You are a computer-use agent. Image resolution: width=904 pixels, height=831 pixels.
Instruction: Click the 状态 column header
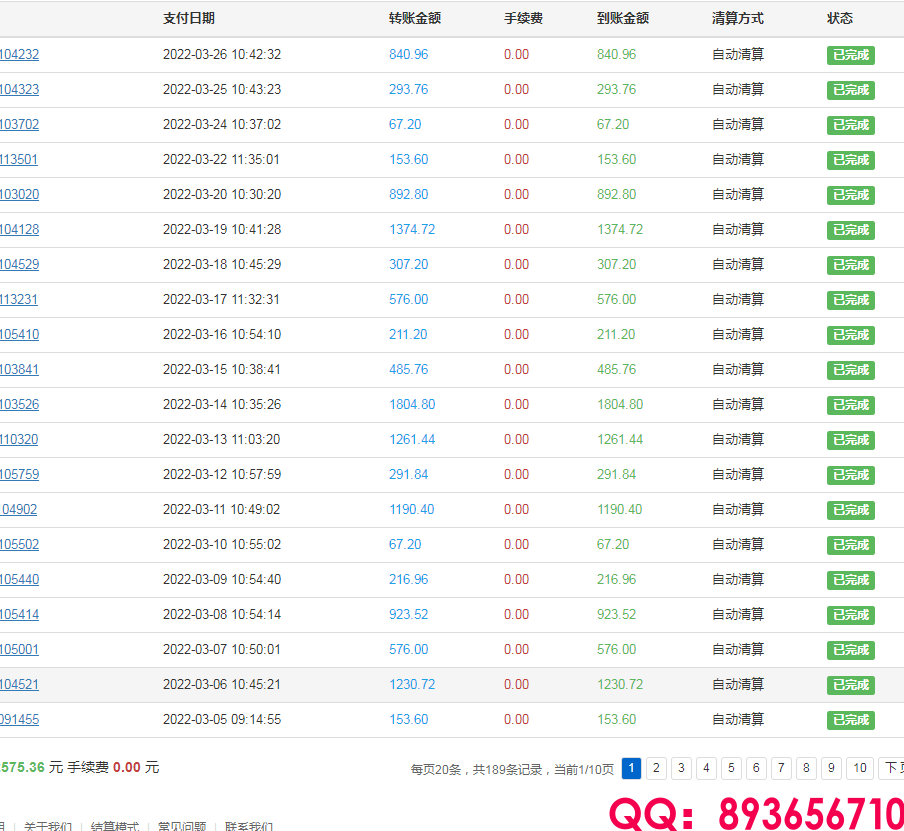(840, 18)
